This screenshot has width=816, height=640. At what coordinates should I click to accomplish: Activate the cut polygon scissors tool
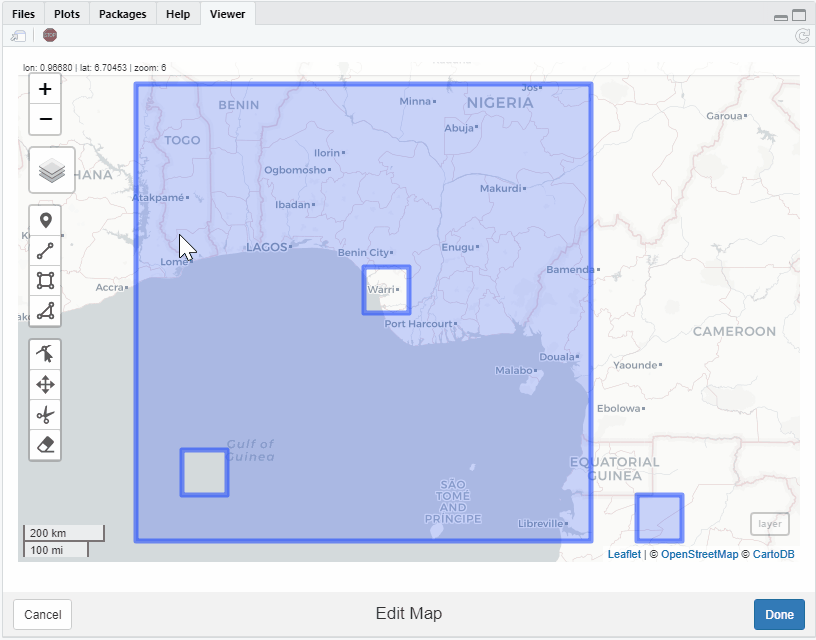45,414
